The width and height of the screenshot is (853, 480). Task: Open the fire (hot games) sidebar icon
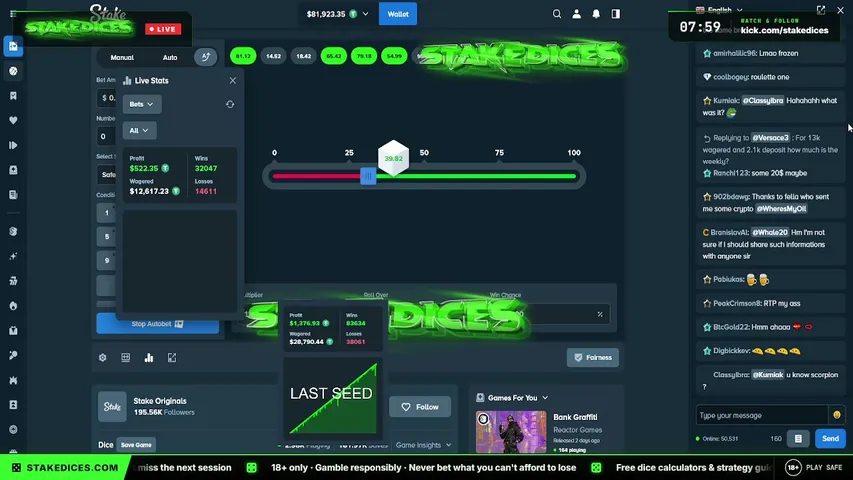pos(13,306)
